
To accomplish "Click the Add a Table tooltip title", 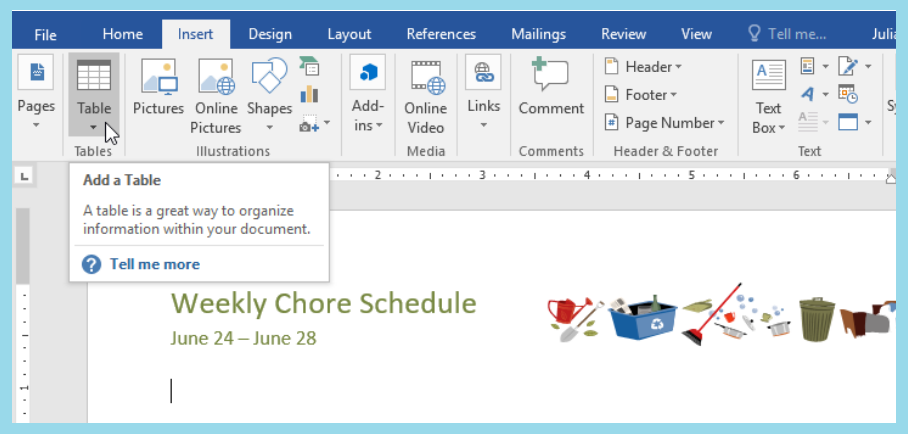I will tap(122, 180).
